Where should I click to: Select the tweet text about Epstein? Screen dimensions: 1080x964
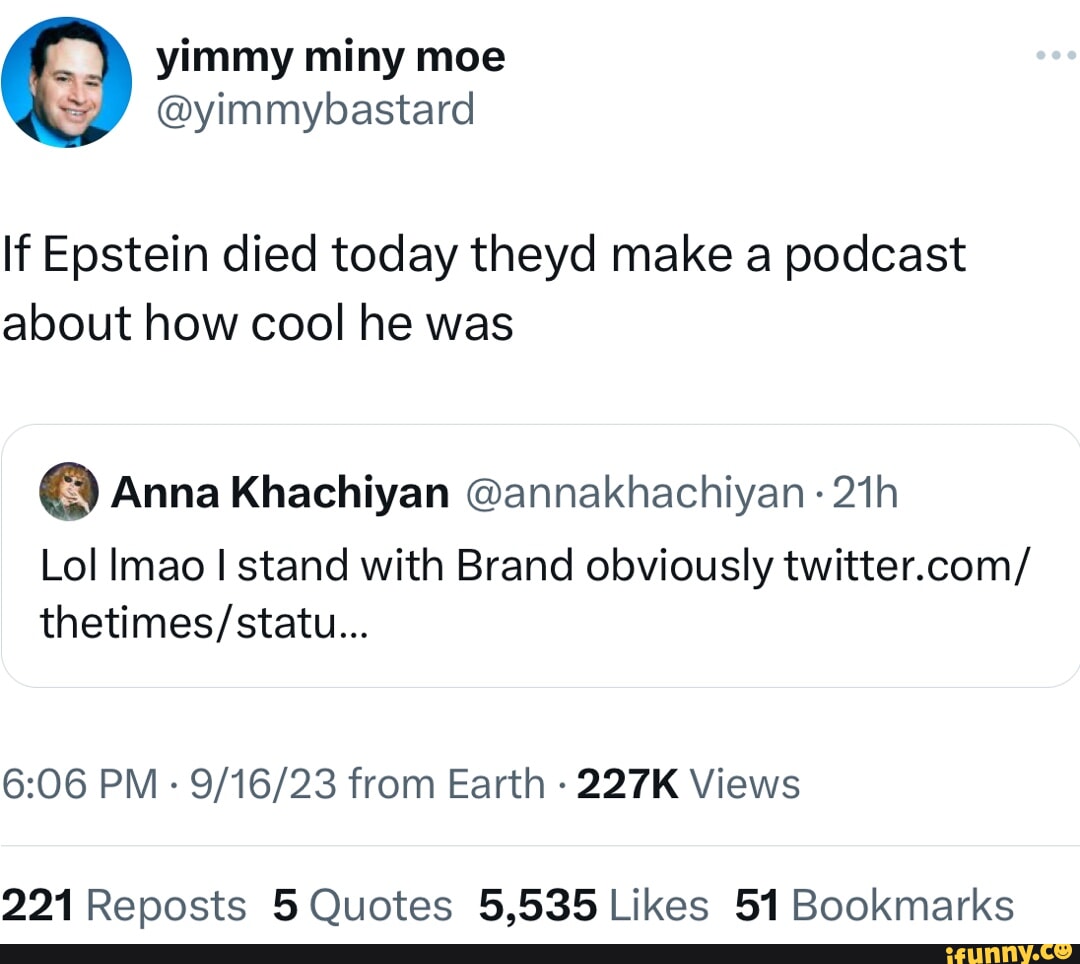(480, 286)
